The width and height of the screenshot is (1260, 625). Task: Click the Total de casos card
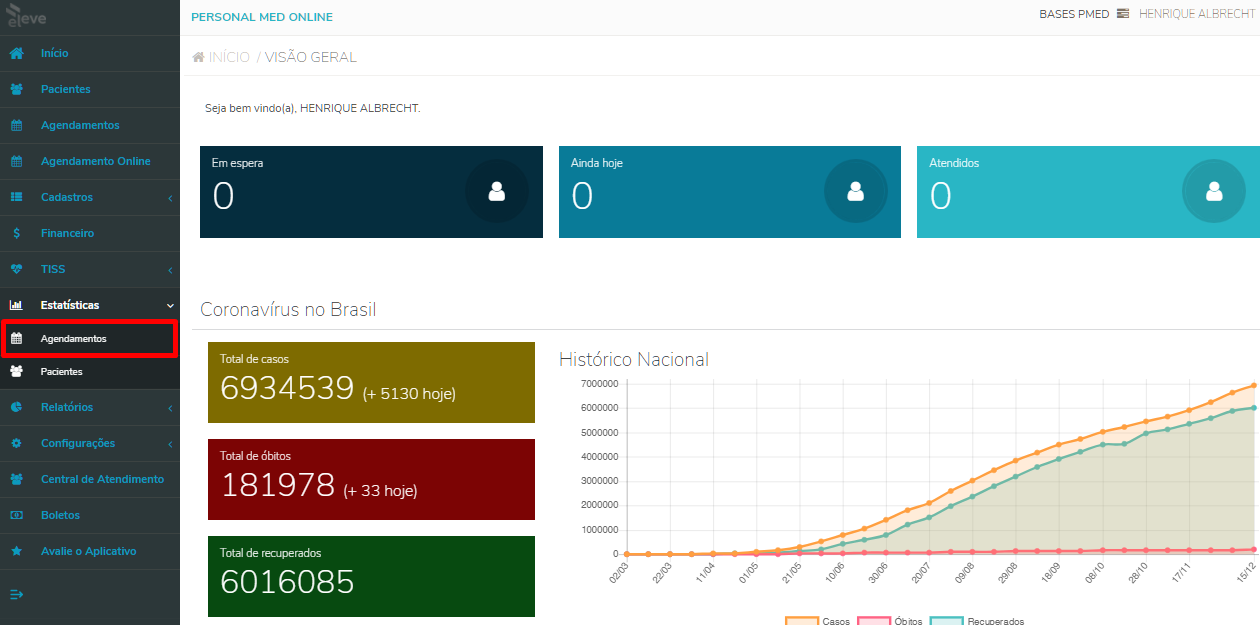click(x=371, y=382)
